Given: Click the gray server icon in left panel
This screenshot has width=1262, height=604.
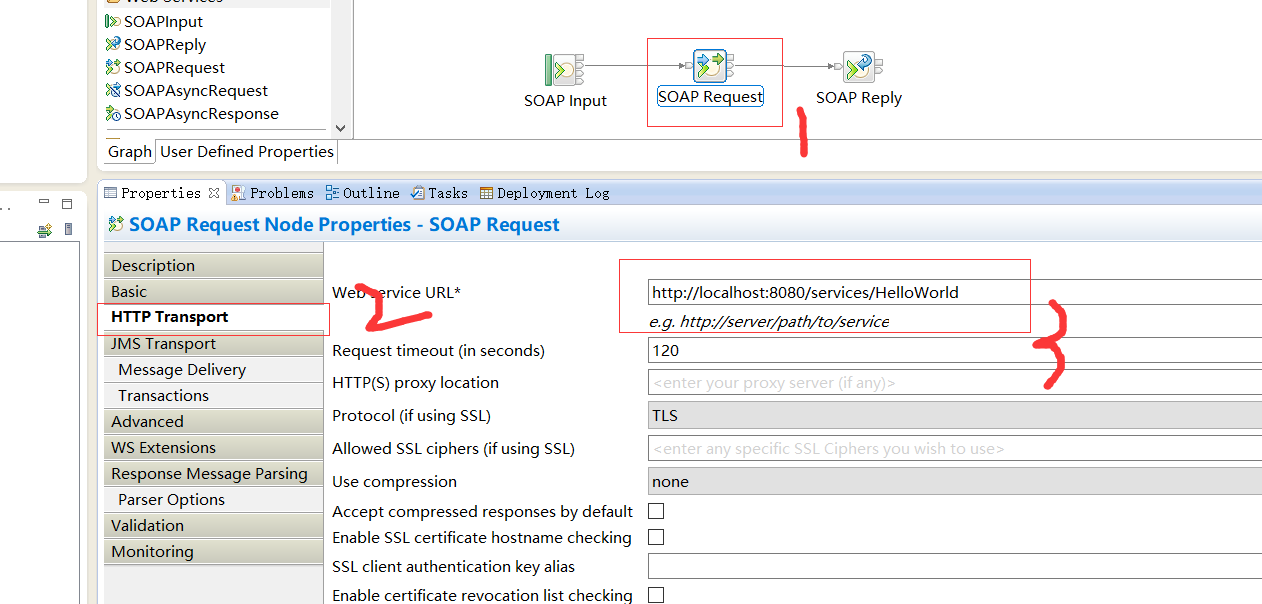Looking at the screenshot, I should (x=68, y=230).
